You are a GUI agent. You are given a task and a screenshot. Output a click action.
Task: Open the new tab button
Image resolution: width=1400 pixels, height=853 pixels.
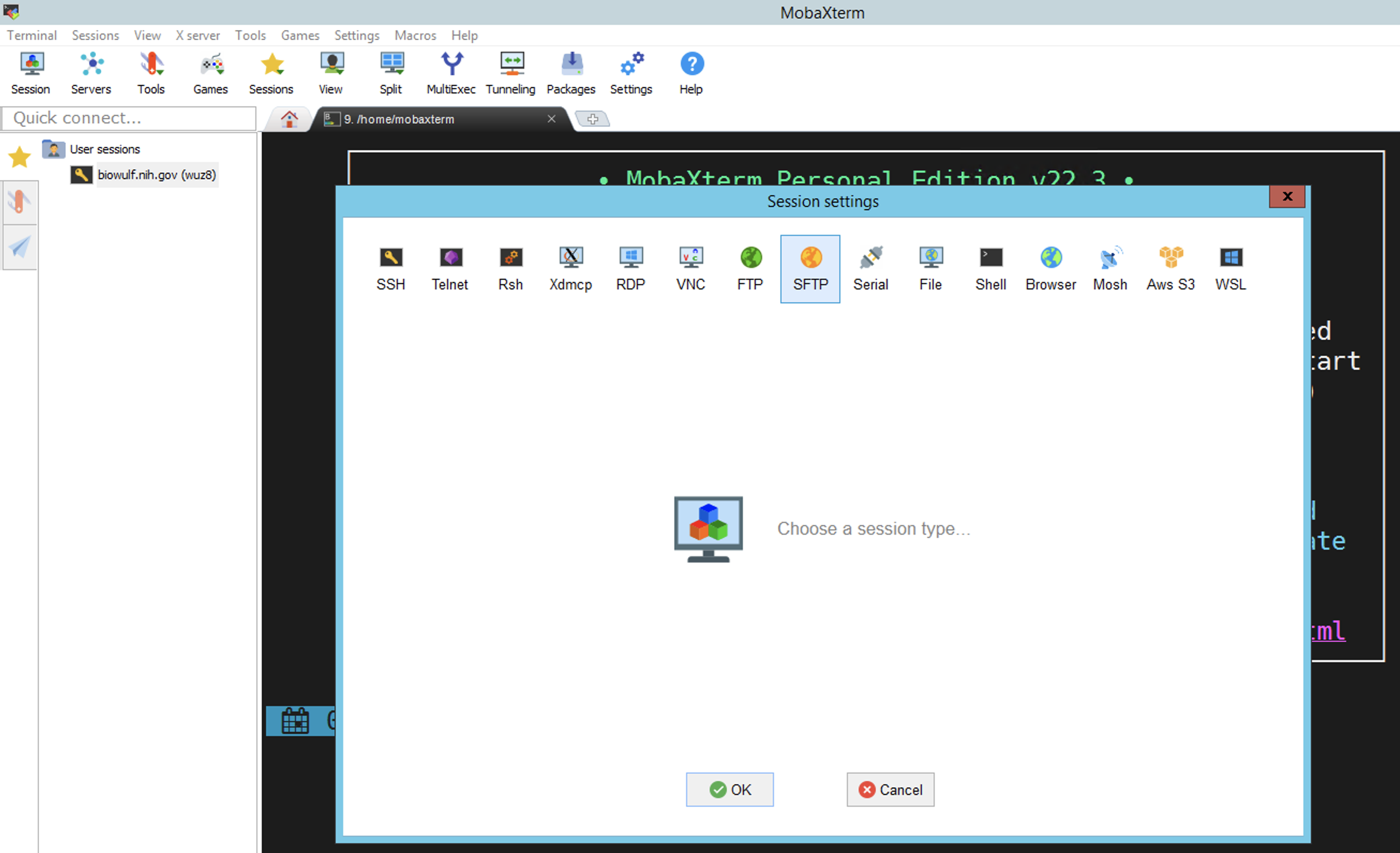pyautogui.click(x=593, y=119)
